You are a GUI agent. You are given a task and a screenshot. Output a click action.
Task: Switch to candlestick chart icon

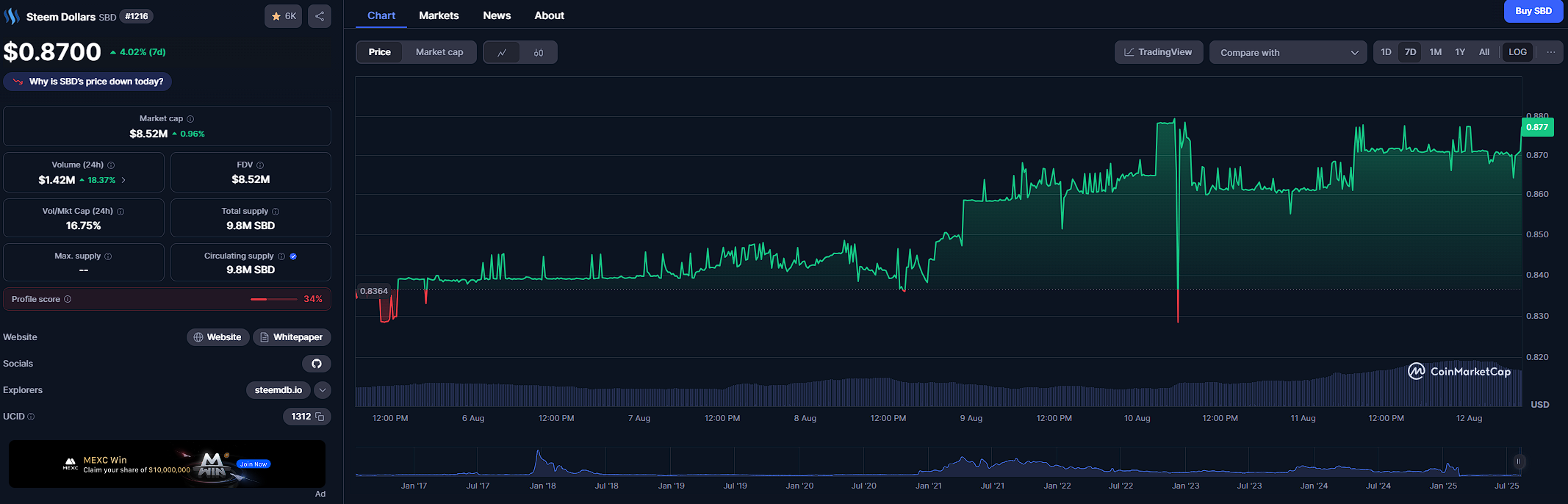point(539,52)
